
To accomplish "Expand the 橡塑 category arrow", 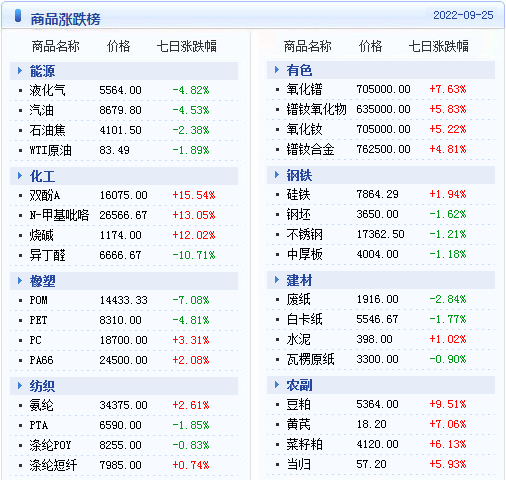I will pyautogui.click(x=20, y=281).
